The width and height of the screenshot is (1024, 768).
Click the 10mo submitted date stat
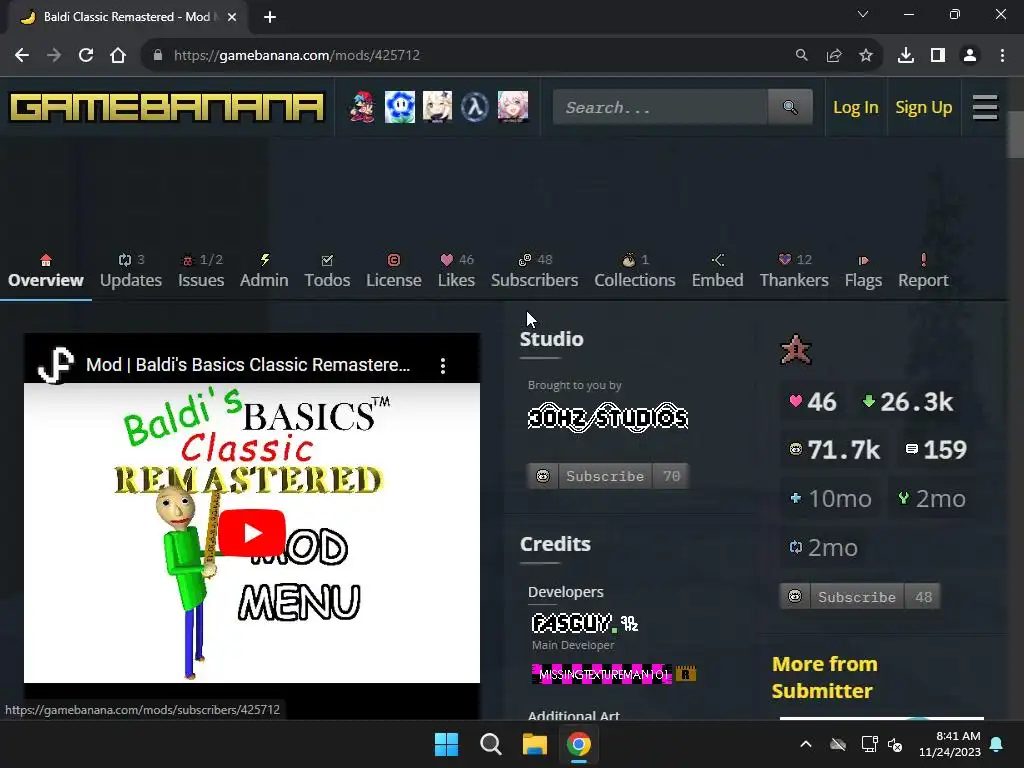831,498
